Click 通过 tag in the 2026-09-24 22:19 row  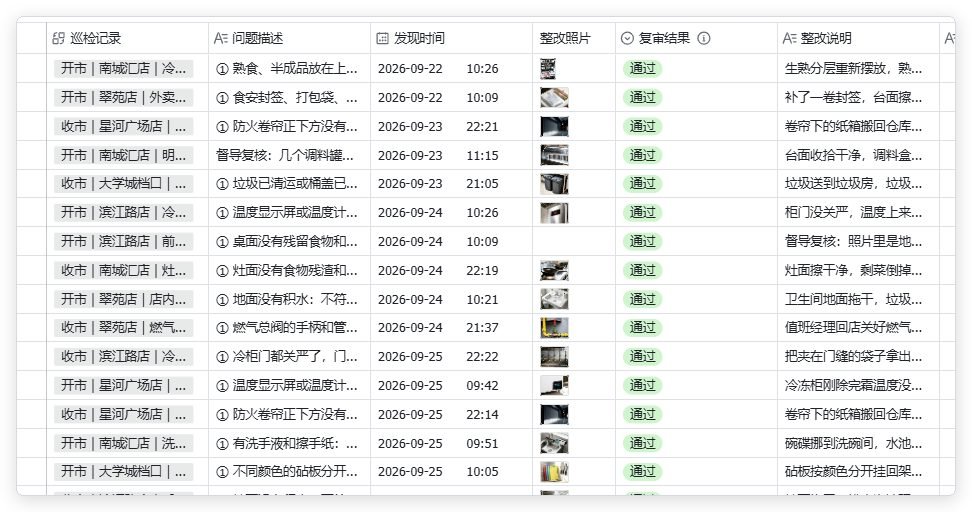(642, 270)
